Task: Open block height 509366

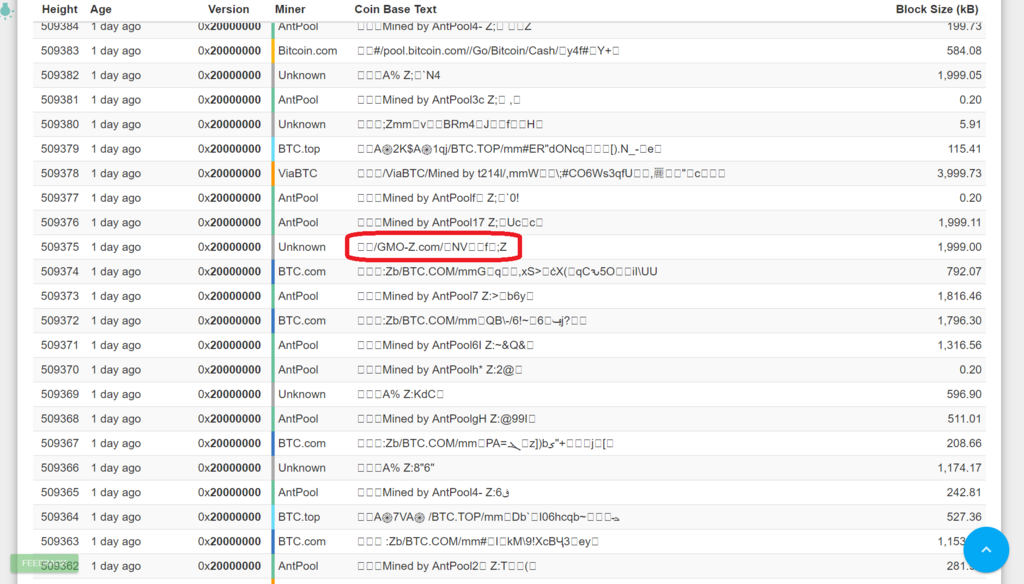Action: 59,468
